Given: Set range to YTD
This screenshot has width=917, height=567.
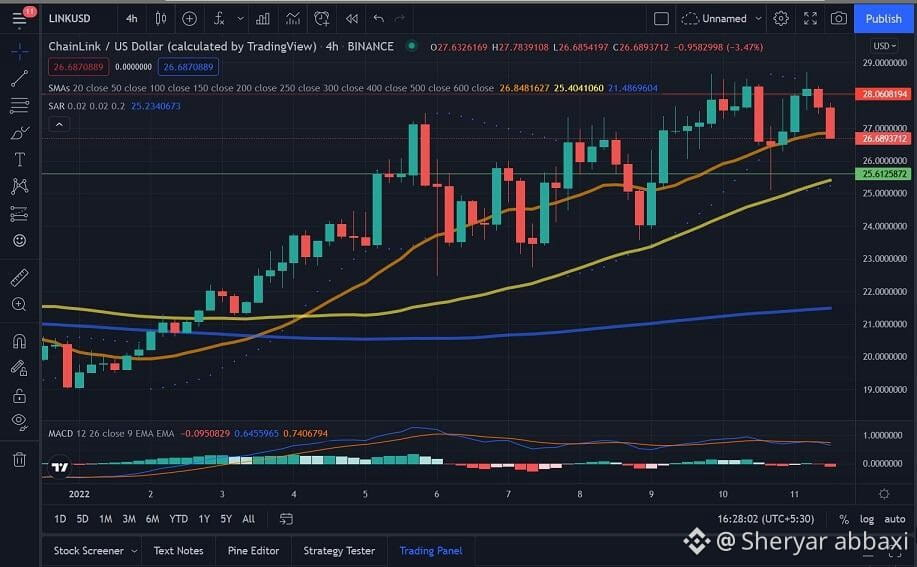Looking at the screenshot, I should click(178, 519).
